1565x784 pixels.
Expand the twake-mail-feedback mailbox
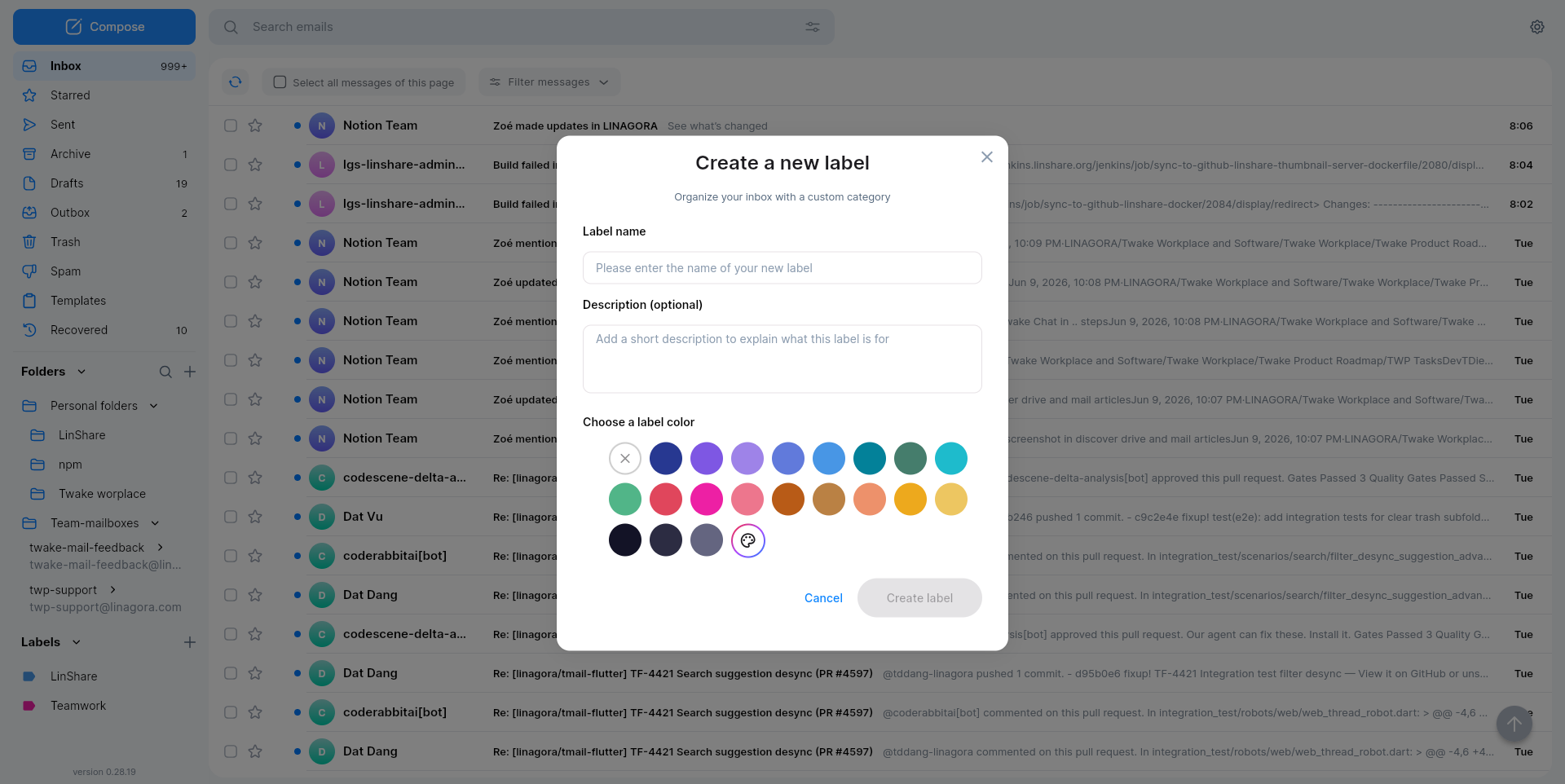pyautogui.click(x=161, y=548)
